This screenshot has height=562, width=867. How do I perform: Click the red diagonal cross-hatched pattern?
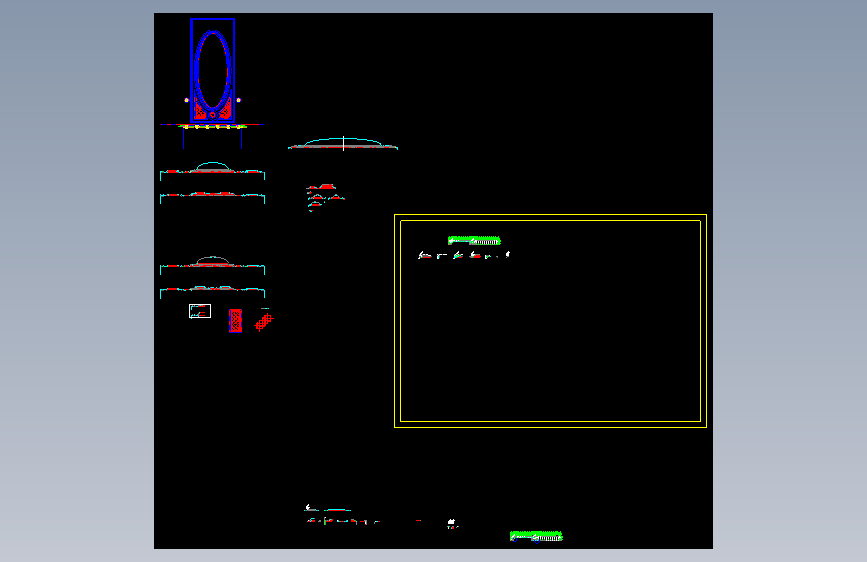pos(264,321)
